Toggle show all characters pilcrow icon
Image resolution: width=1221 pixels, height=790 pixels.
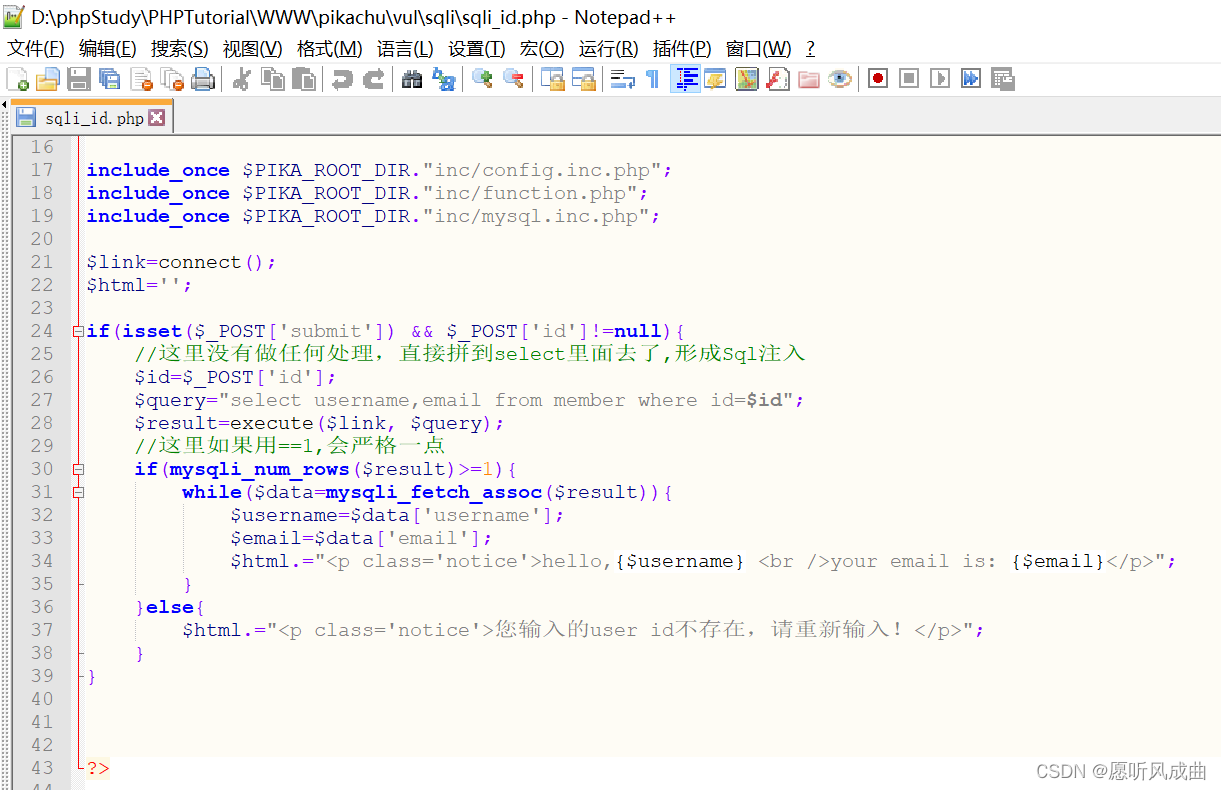[653, 79]
